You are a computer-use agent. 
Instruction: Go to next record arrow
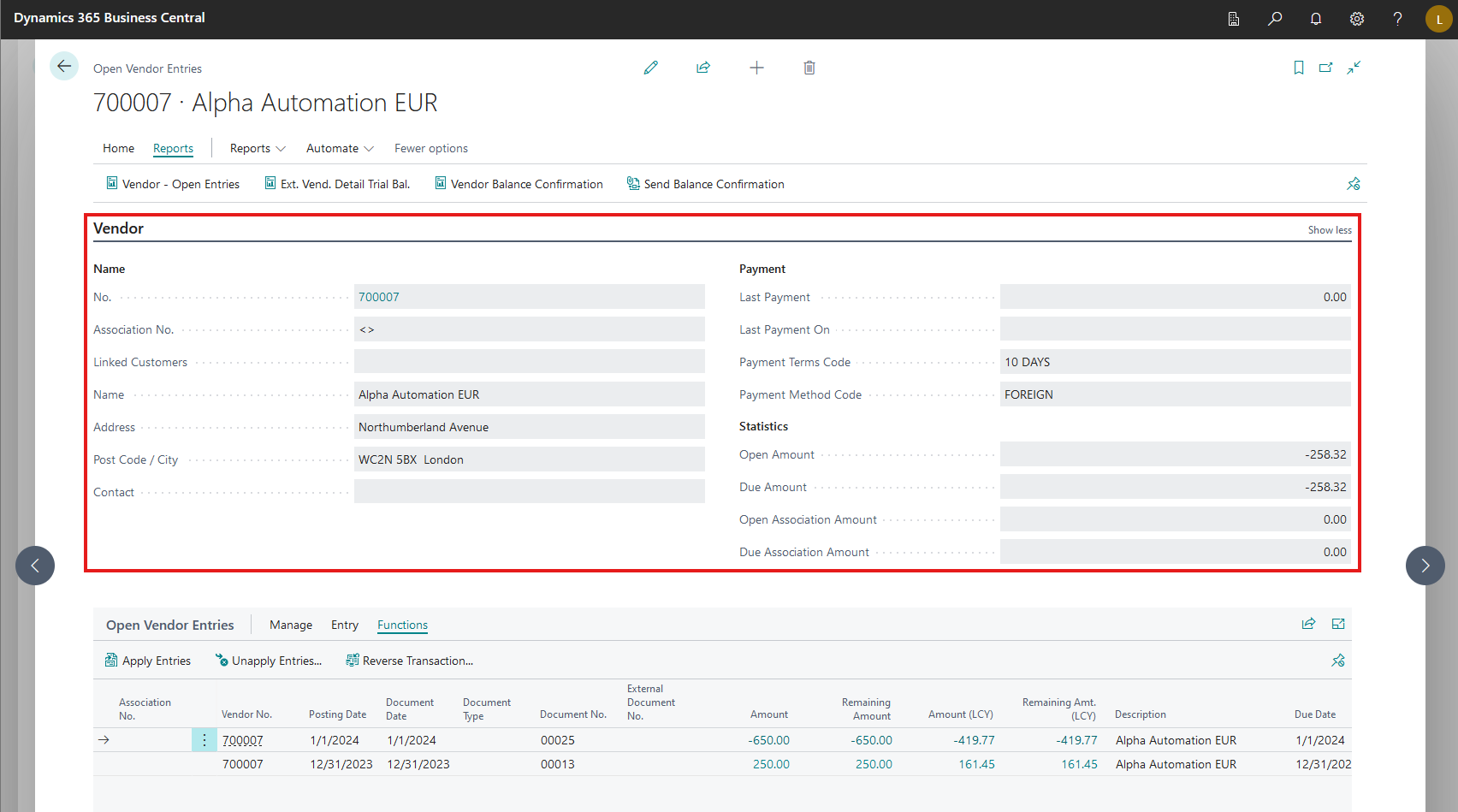click(x=1425, y=566)
